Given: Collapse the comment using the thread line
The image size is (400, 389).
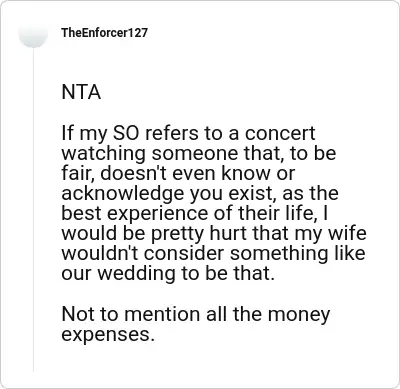Looking at the screenshot, I should [x=33, y=210].
